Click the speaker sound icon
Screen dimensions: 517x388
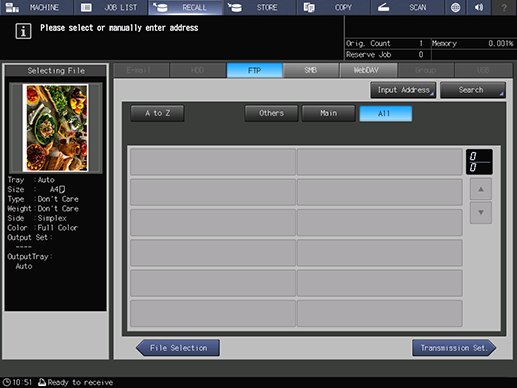tap(479, 7)
